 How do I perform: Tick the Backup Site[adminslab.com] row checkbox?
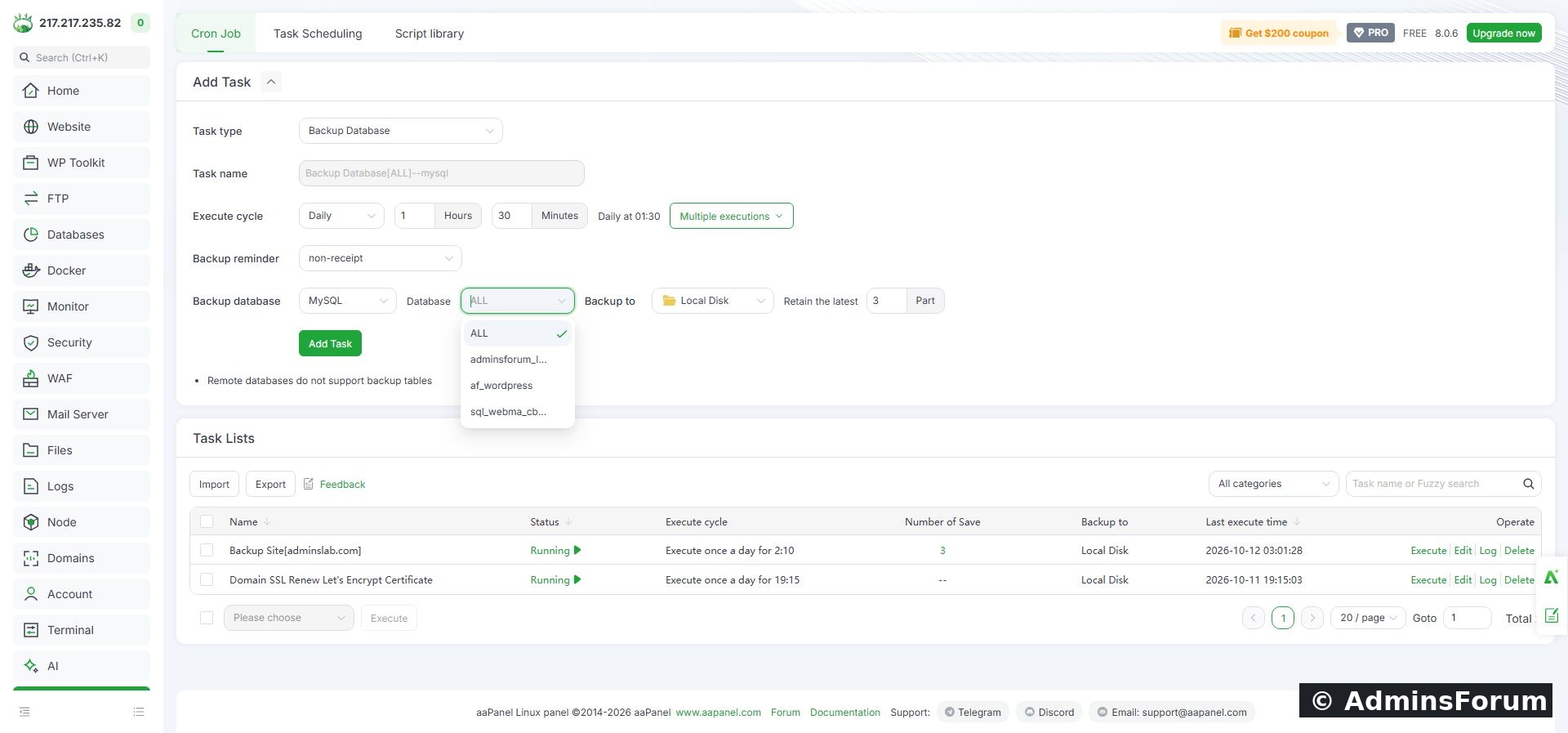point(207,551)
